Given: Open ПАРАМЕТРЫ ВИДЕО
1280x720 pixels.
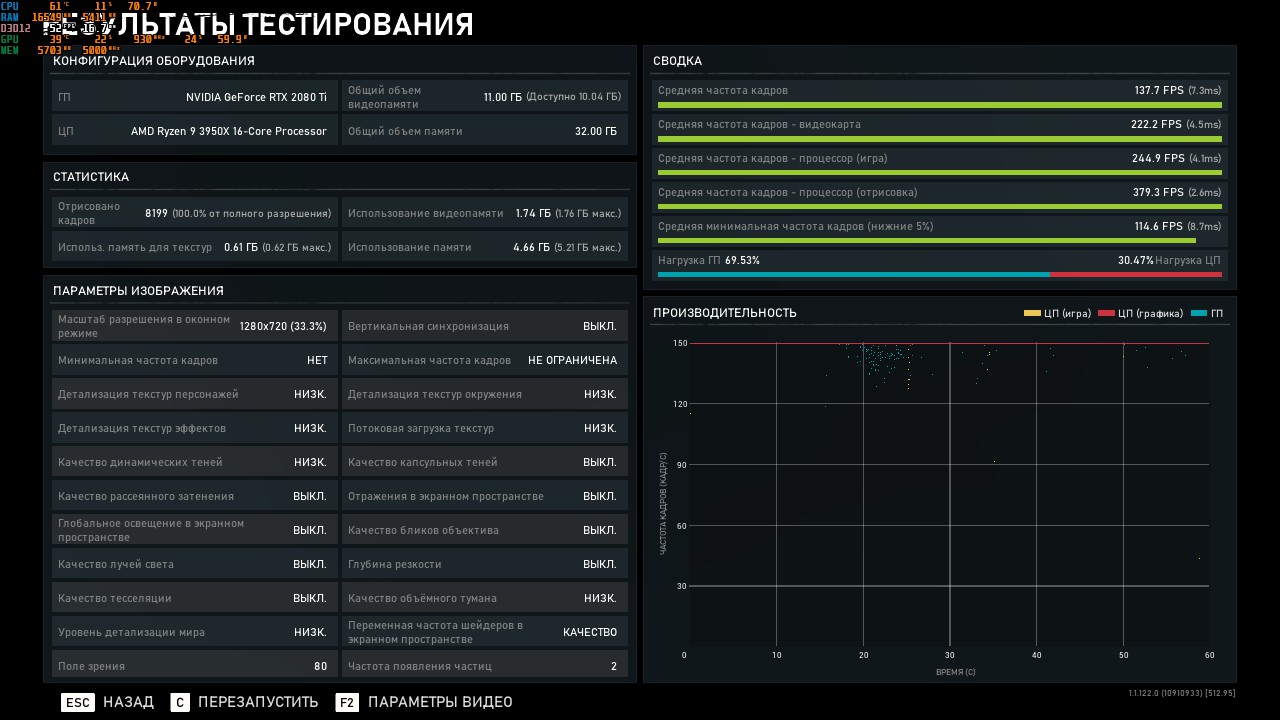Looking at the screenshot, I should (x=440, y=702).
